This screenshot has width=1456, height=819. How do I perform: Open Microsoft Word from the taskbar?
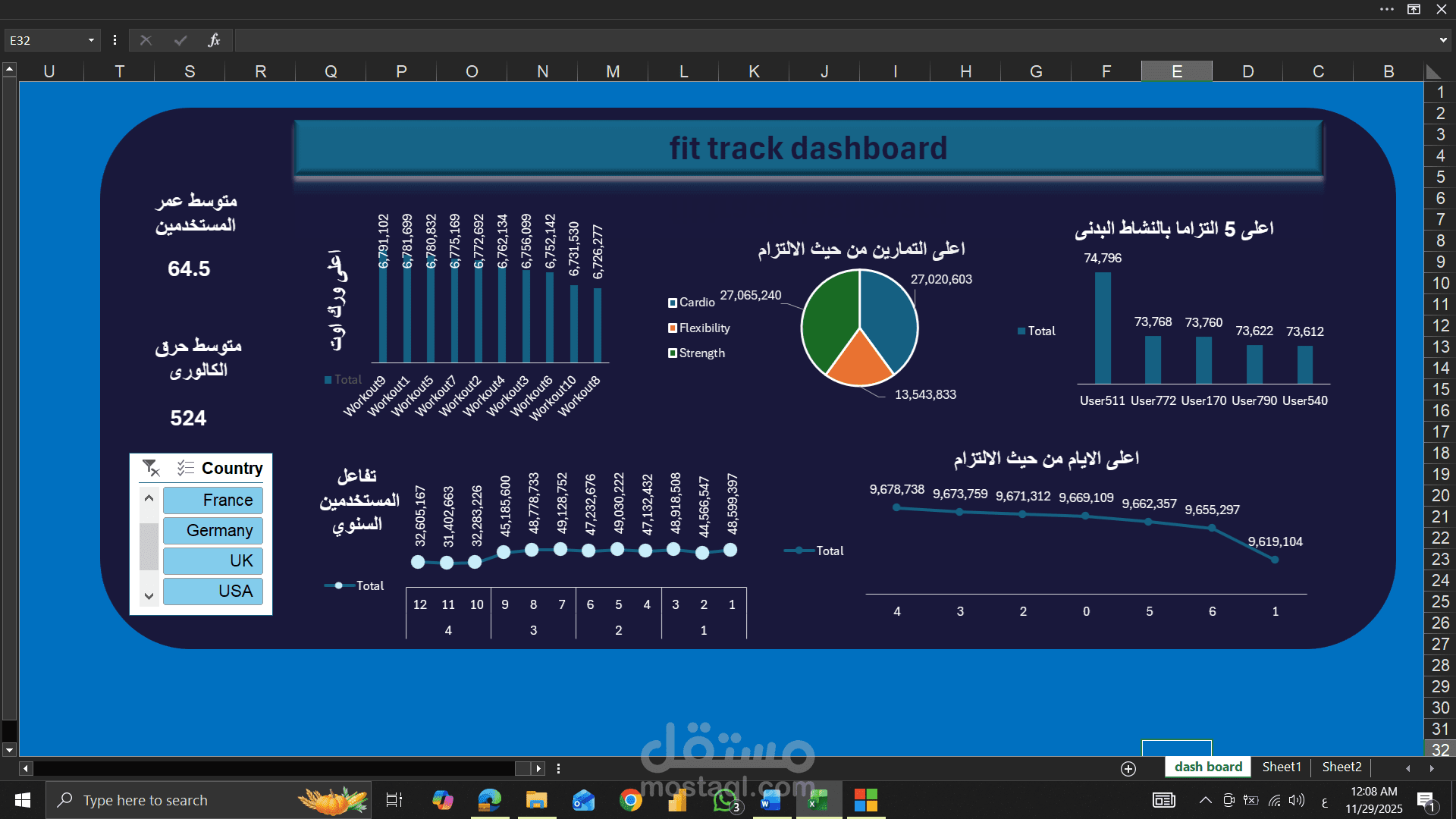[x=771, y=799]
